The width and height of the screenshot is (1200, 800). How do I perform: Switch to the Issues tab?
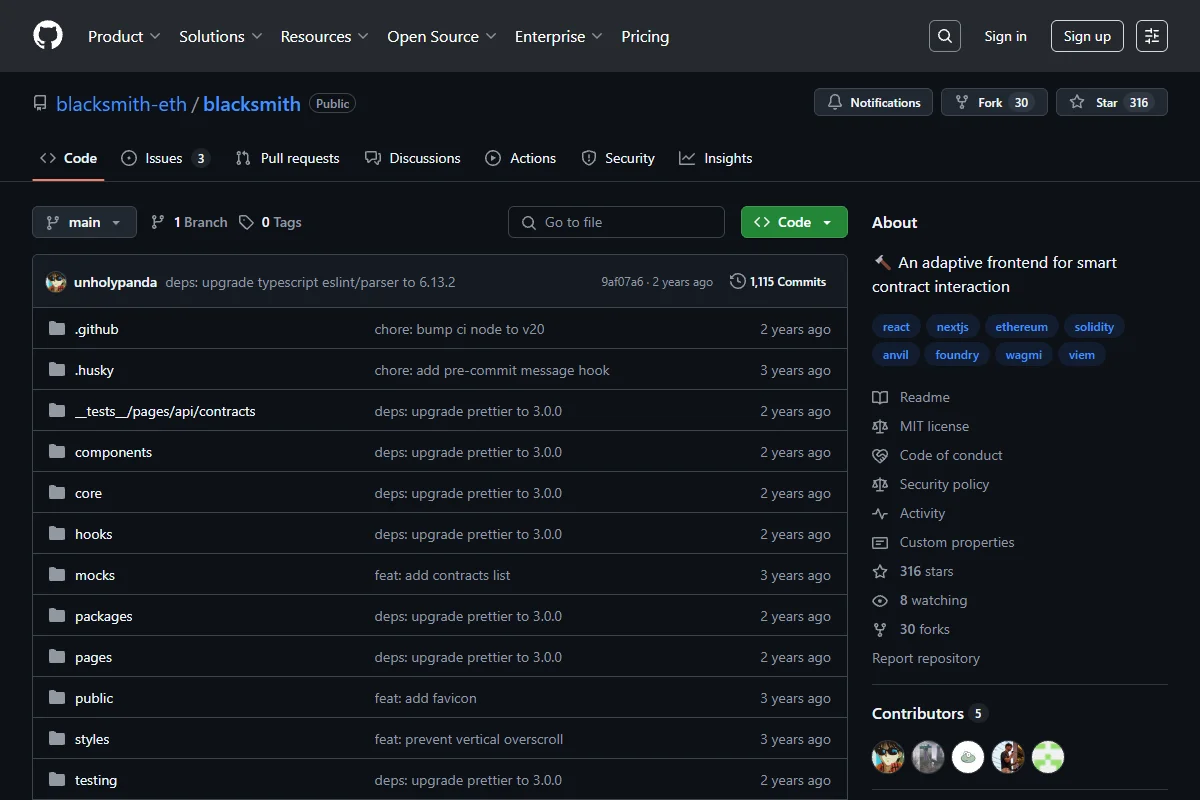click(165, 158)
